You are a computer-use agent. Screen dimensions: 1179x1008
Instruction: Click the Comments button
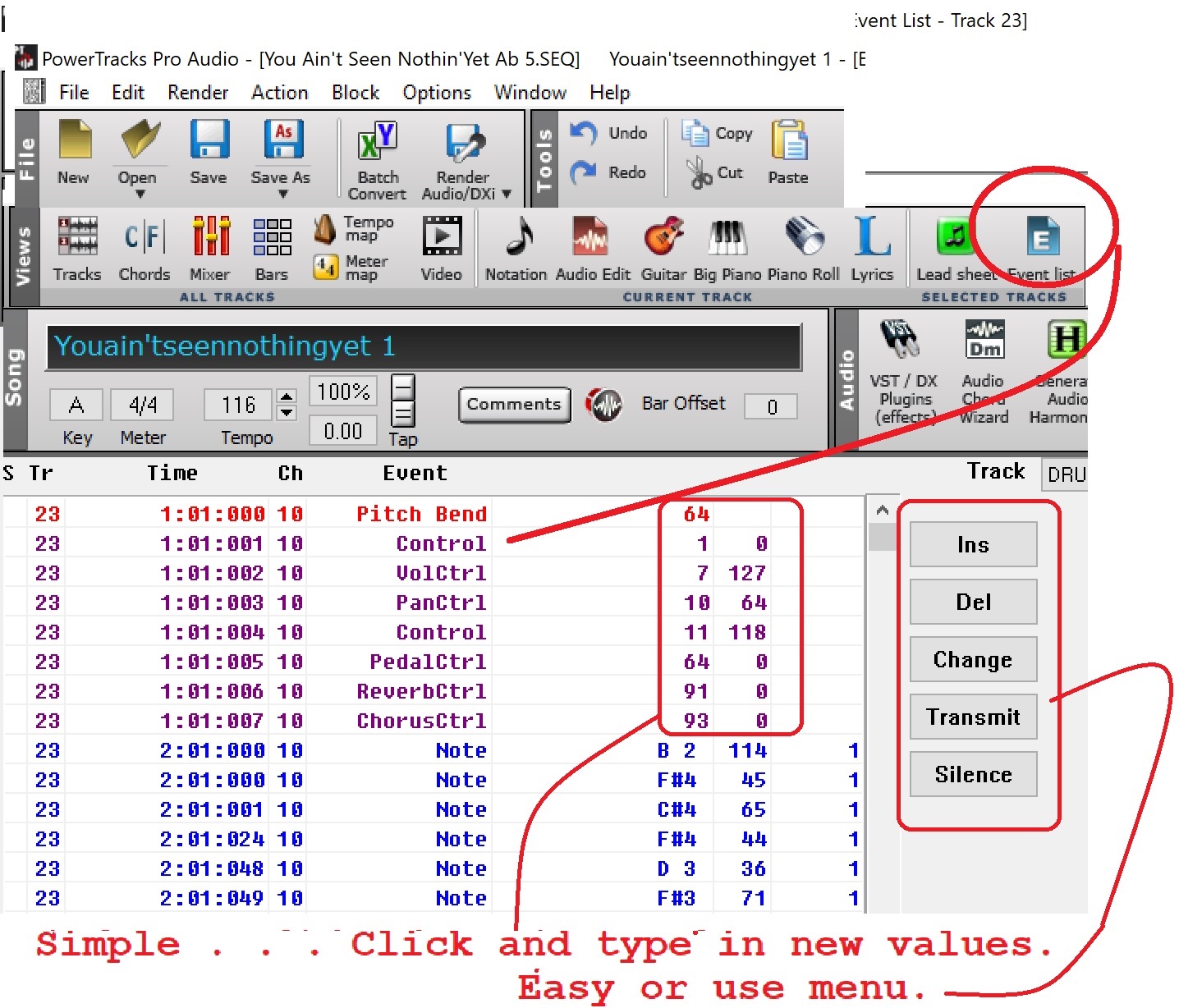tap(514, 405)
